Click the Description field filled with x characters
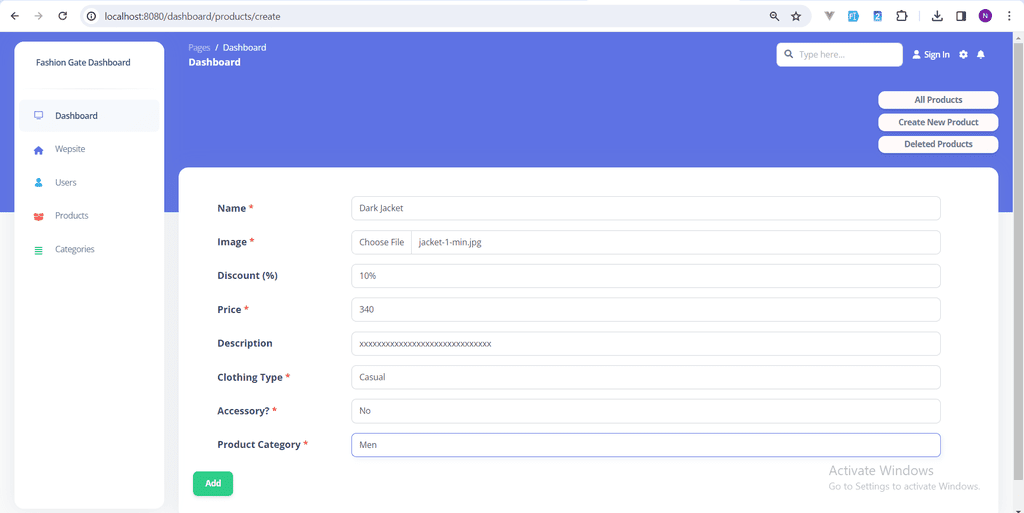Screen dimensions: 1024x513 646,343
